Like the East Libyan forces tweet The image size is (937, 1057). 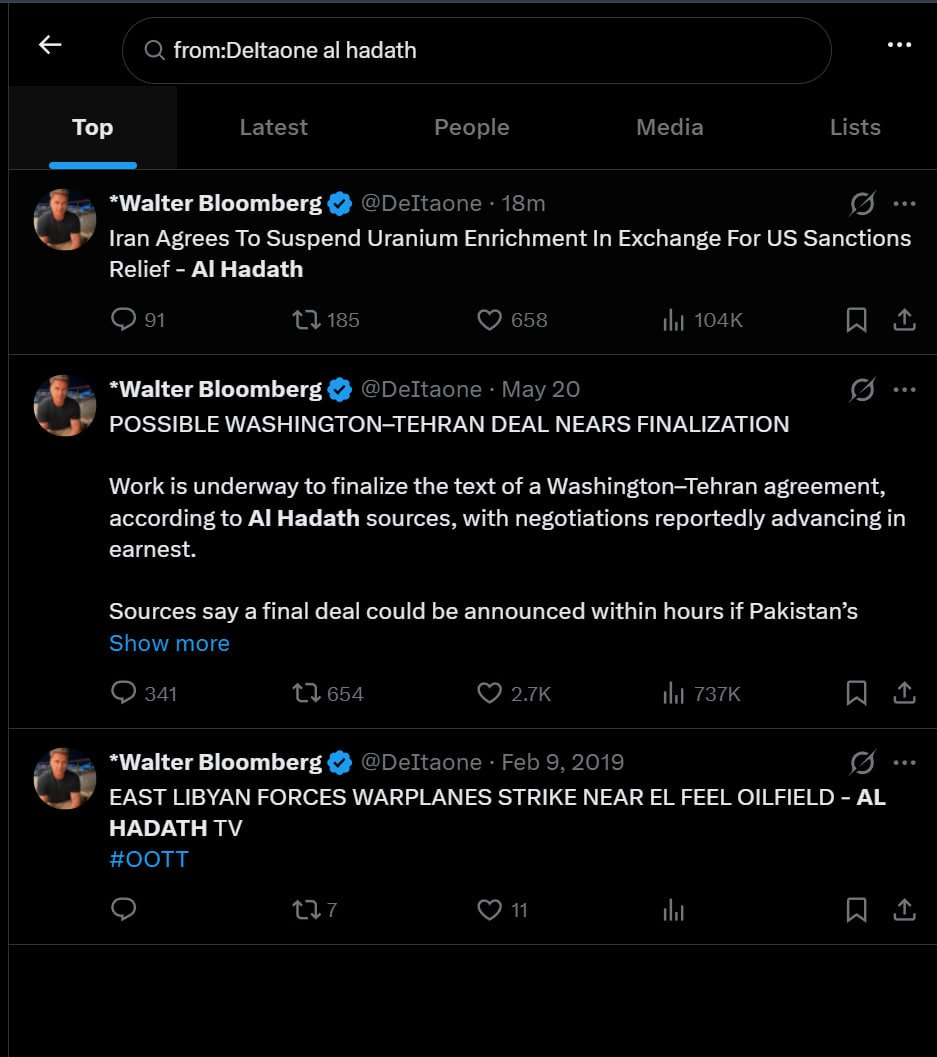[489, 910]
